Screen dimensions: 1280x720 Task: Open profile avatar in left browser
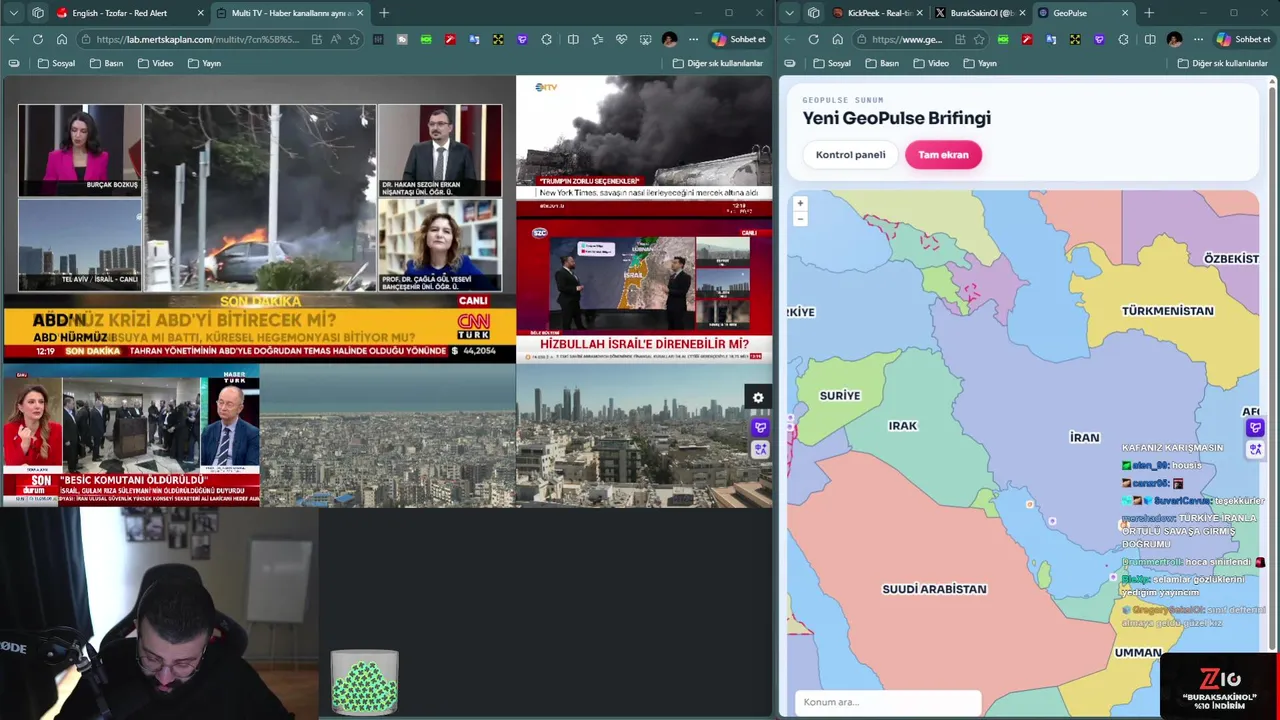click(x=669, y=39)
